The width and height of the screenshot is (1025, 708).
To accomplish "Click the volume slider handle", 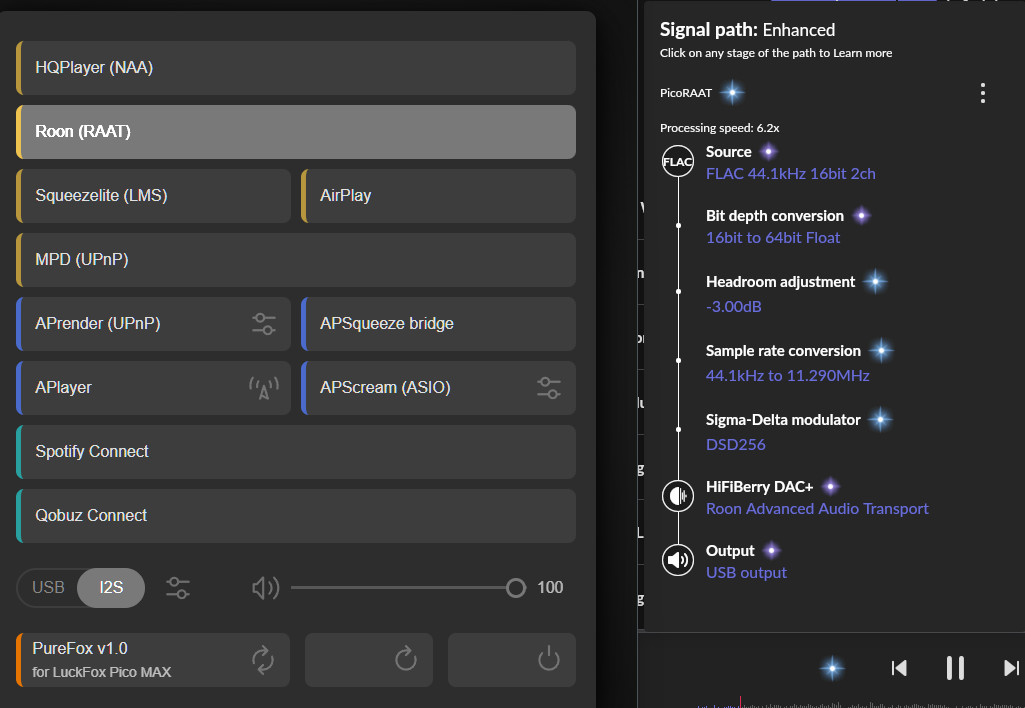I will click(x=516, y=588).
